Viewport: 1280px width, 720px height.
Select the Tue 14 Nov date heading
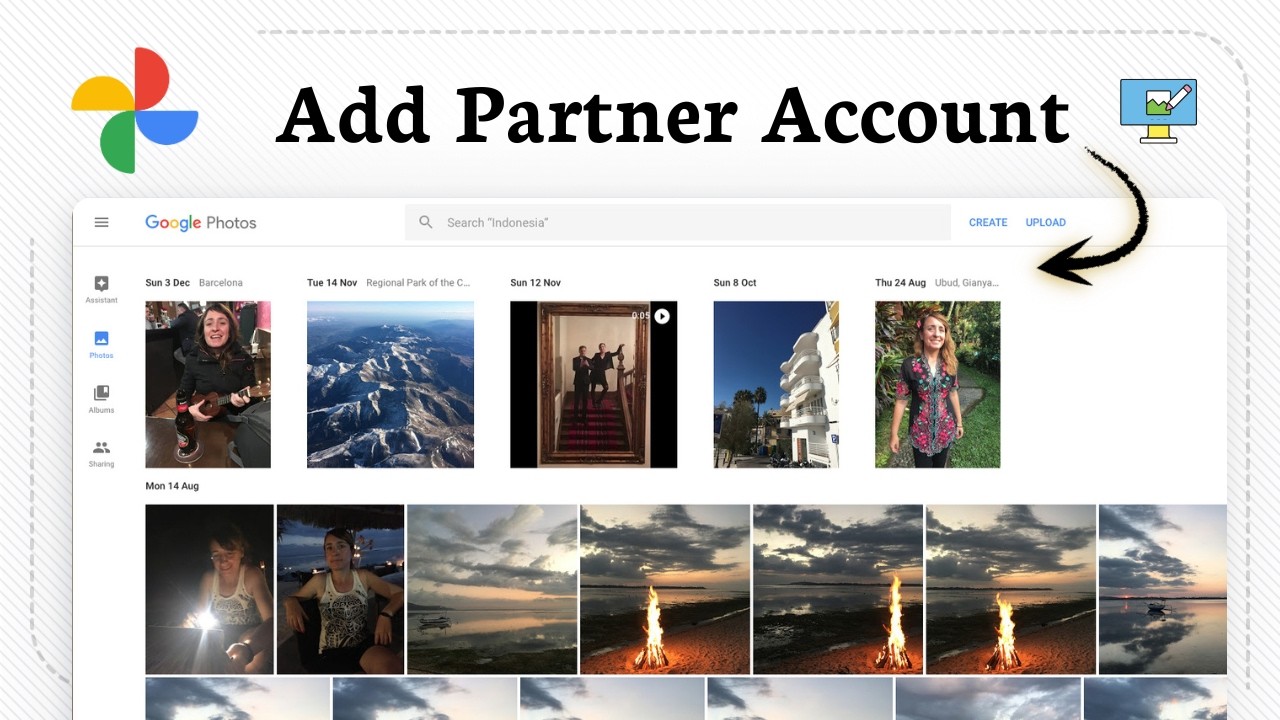coord(332,283)
